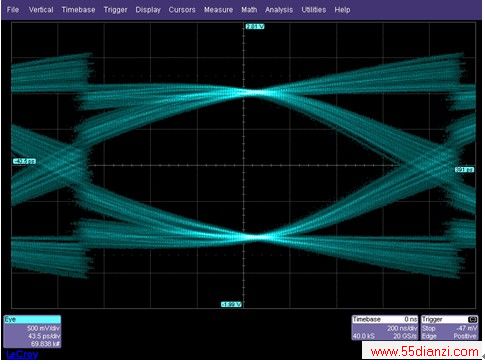485x364 pixels.
Task: Click the trigger channel icon in Trigger box
Action: coord(472,320)
